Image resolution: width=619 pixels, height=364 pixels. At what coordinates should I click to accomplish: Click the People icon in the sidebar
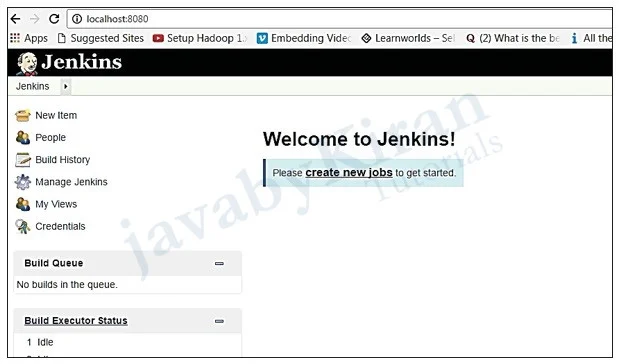click(23, 137)
